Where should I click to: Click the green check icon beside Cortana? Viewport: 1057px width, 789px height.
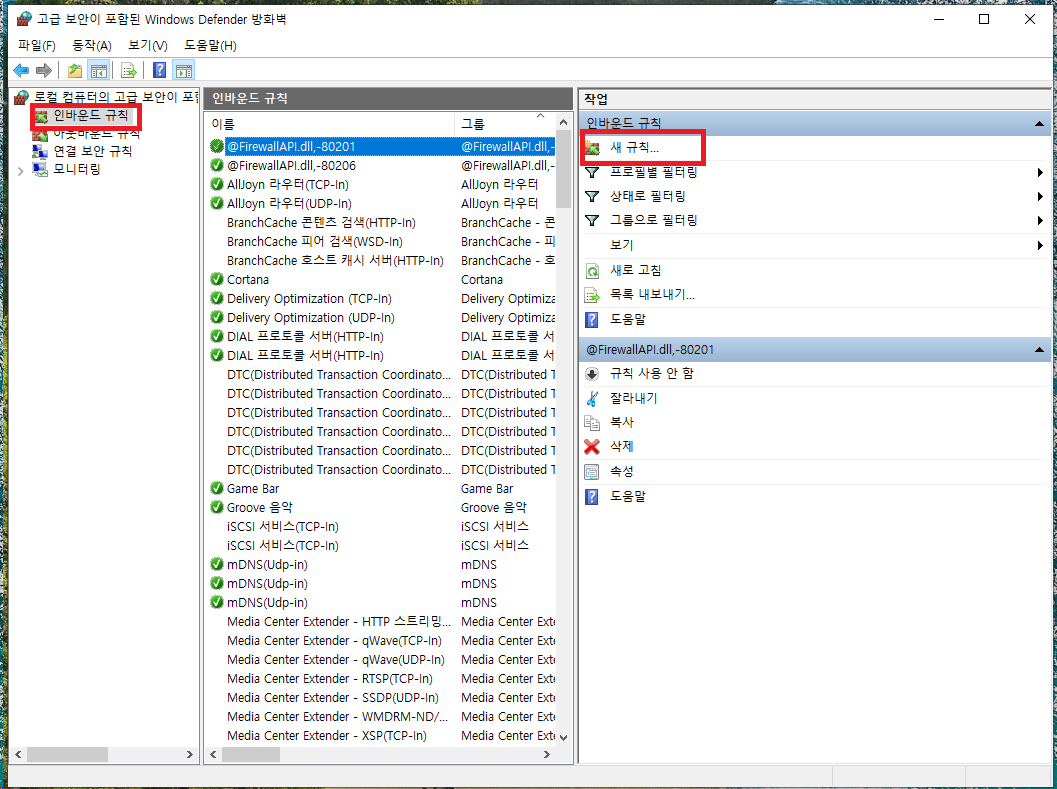(x=217, y=279)
